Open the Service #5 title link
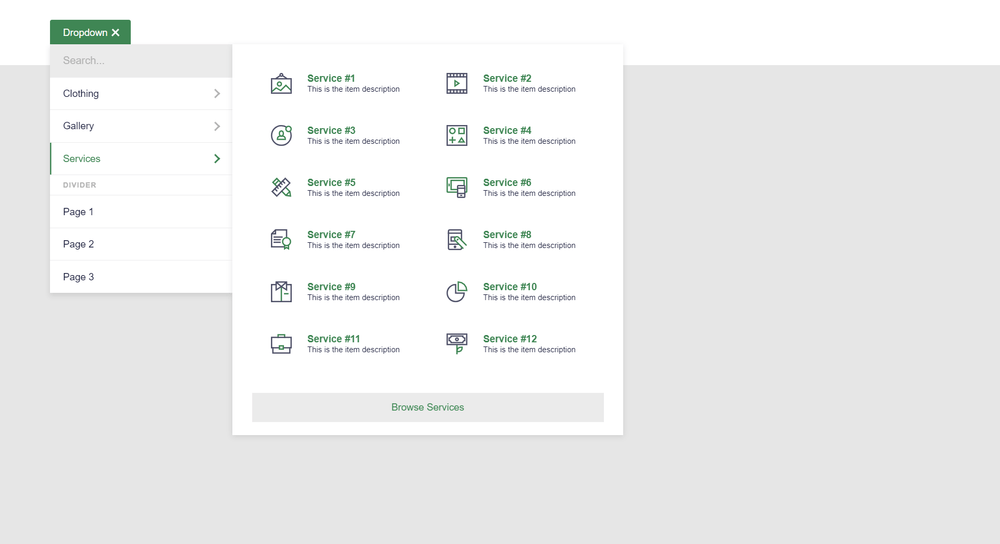Viewport: 1000px width, 544px height. point(331,182)
